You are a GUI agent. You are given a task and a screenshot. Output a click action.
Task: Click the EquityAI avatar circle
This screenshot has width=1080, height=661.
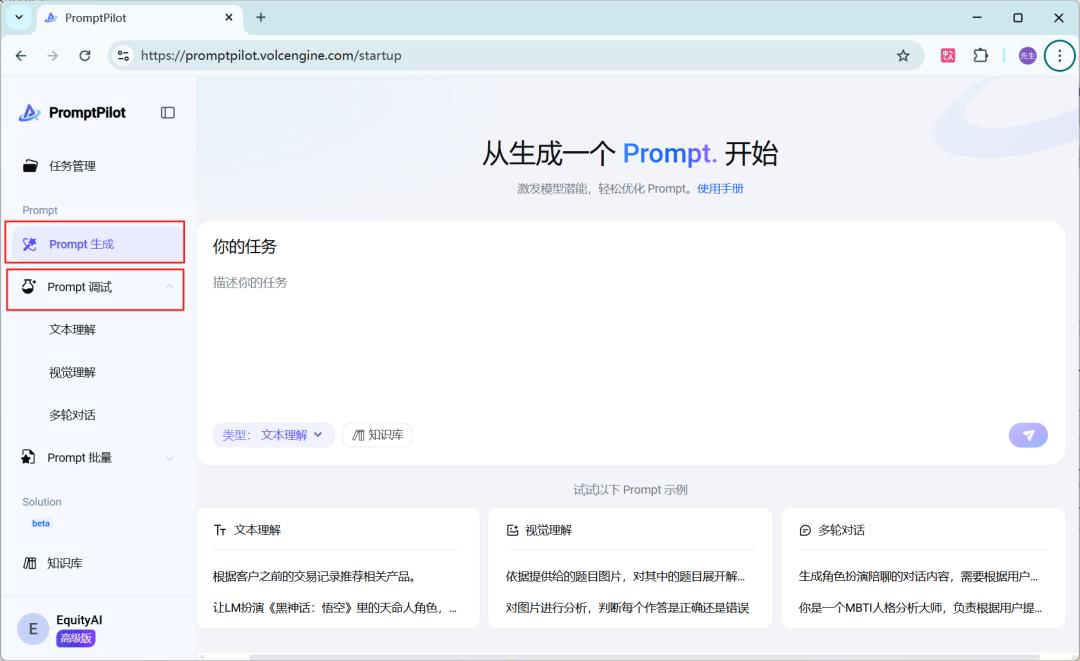point(32,629)
